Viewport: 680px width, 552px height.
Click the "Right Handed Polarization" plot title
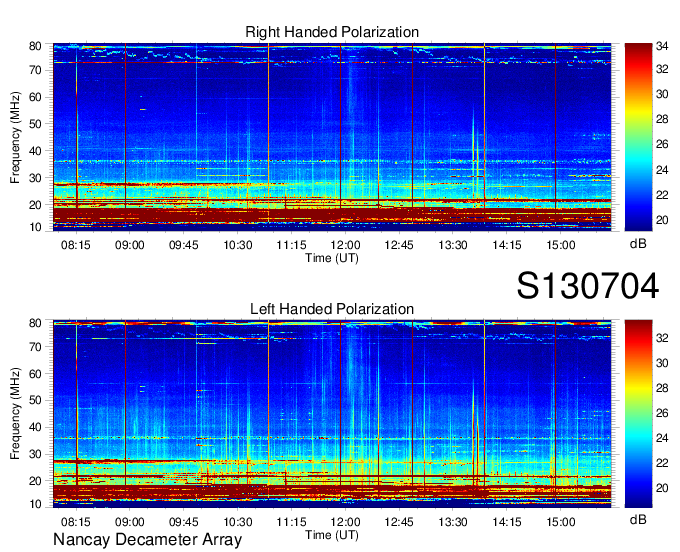(332, 32)
